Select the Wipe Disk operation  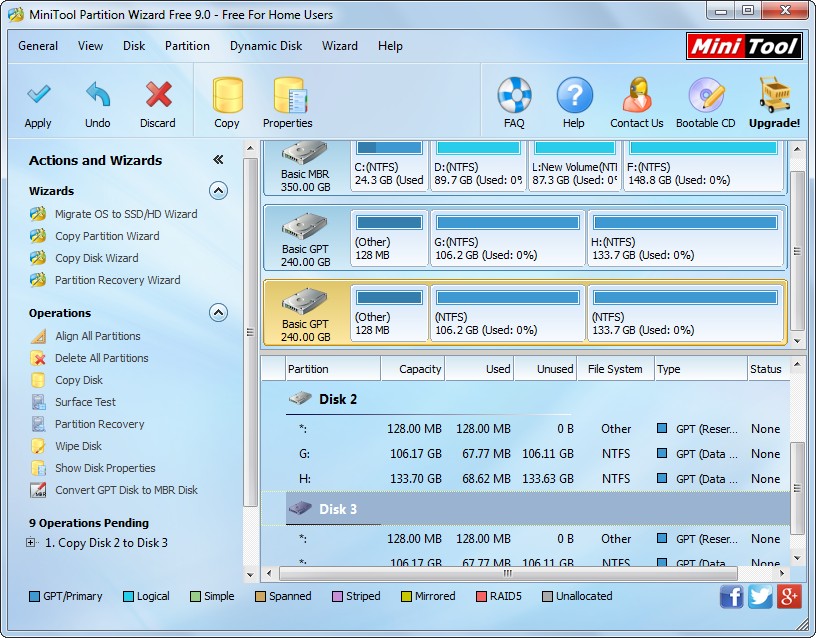coord(79,446)
